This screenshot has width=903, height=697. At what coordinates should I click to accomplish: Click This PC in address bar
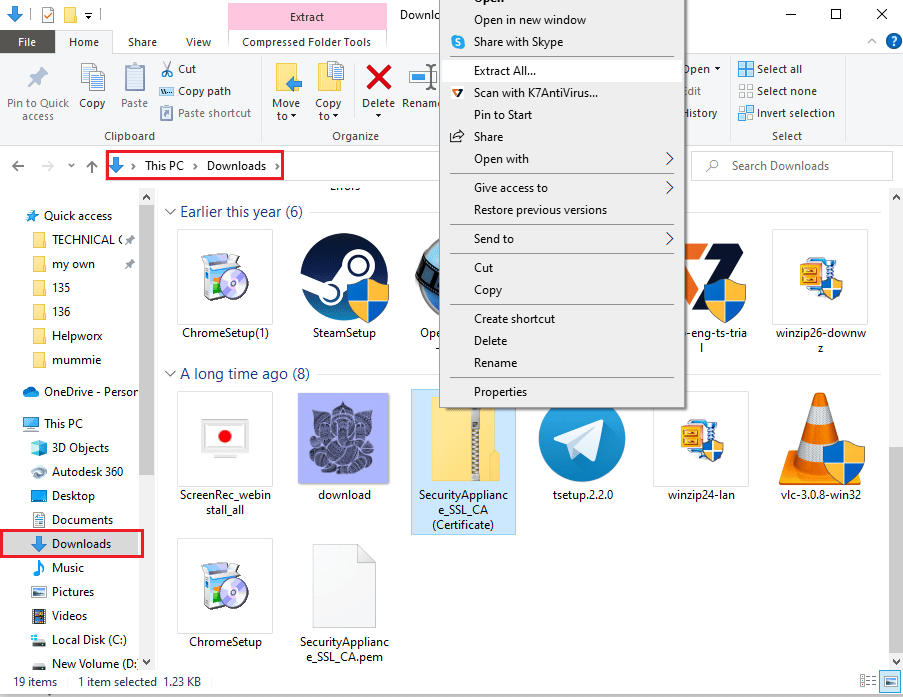pyautogui.click(x=164, y=166)
